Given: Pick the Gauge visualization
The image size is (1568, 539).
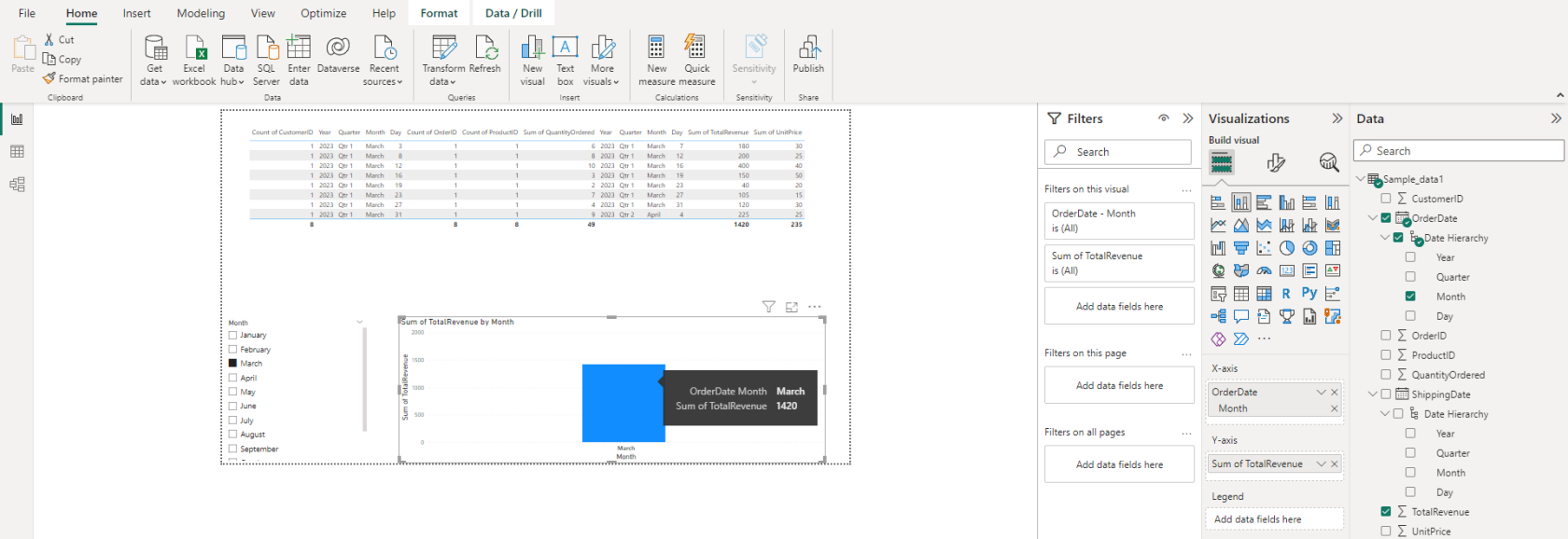Looking at the screenshot, I should 1264,270.
